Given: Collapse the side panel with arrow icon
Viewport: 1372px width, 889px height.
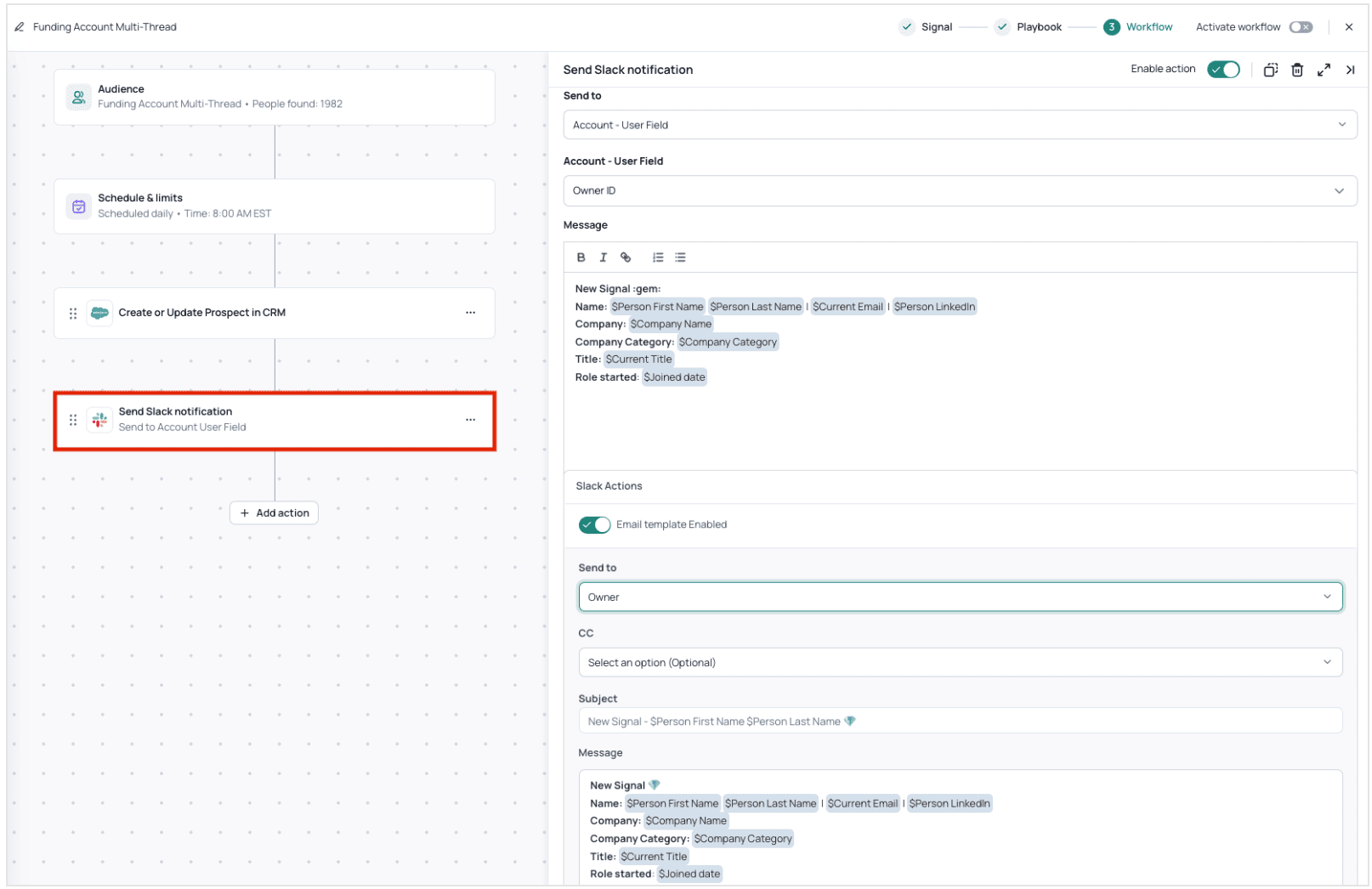Looking at the screenshot, I should point(1350,70).
